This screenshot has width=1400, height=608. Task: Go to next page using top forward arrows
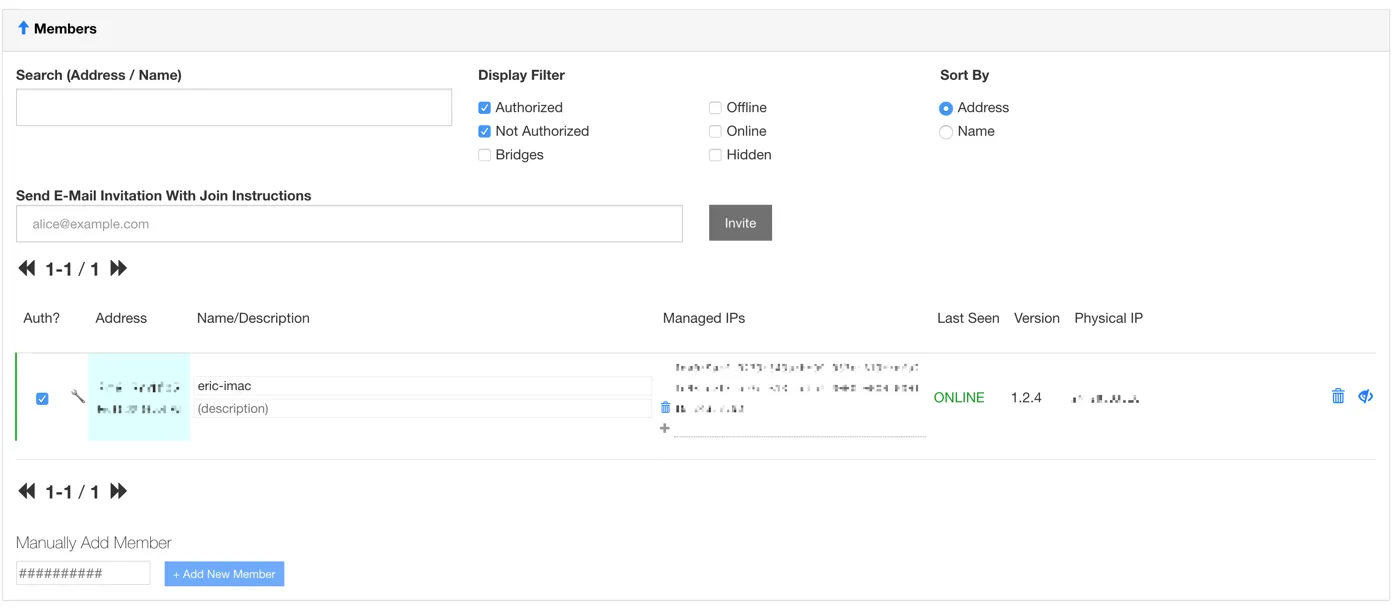point(118,268)
